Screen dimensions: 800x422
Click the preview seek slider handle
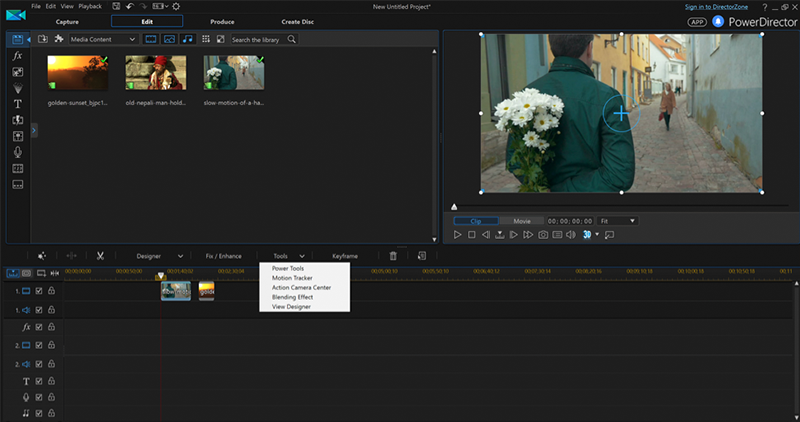click(455, 206)
